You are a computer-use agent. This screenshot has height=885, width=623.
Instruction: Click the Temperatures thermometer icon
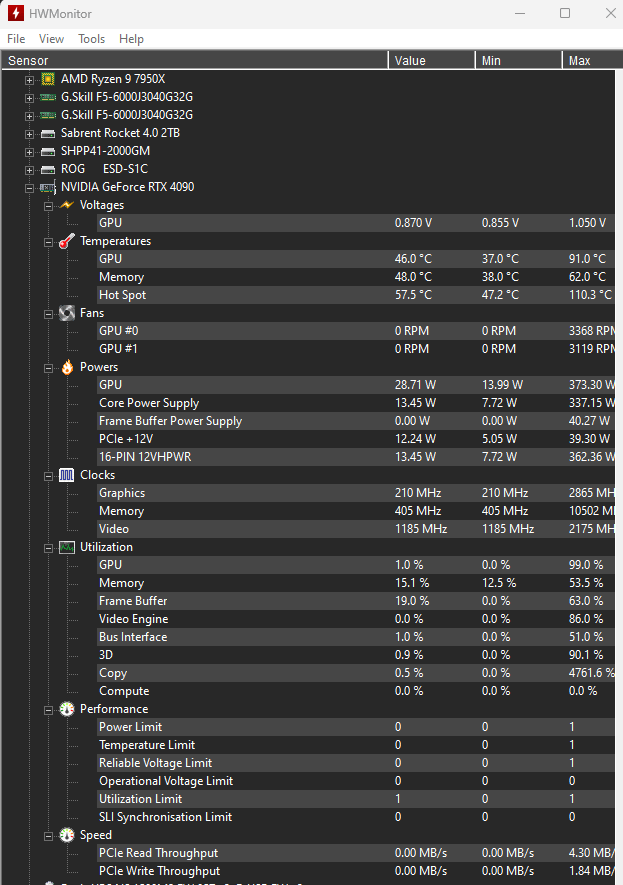[67, 241]
